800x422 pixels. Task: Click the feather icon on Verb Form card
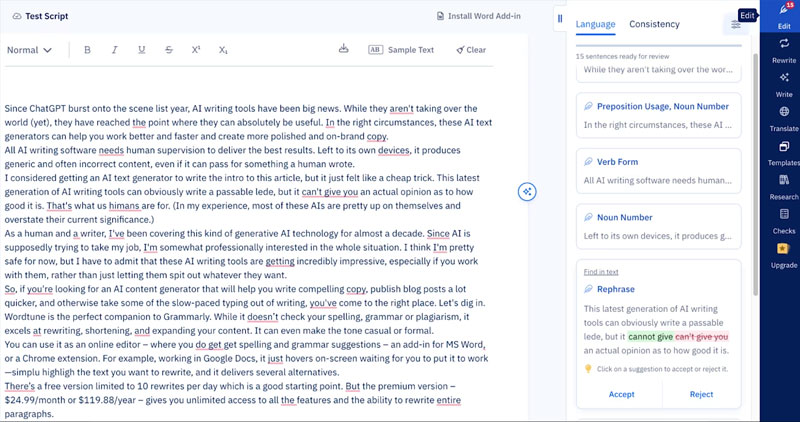click(x=588, y=162)
